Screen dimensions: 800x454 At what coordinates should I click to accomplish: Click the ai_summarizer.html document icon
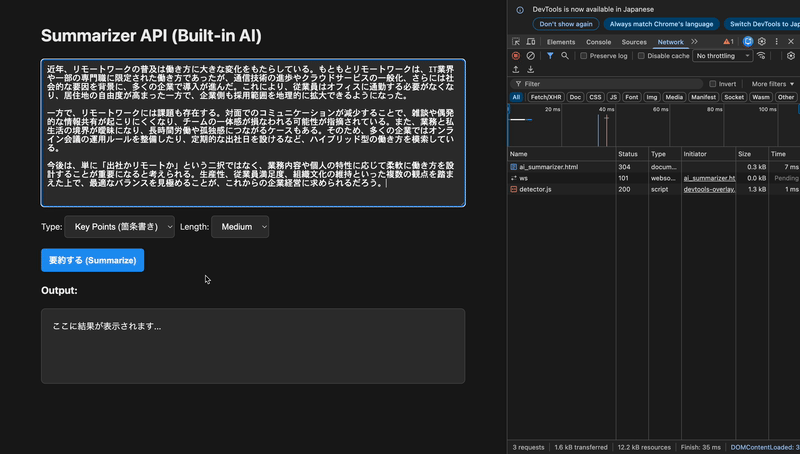514,167
